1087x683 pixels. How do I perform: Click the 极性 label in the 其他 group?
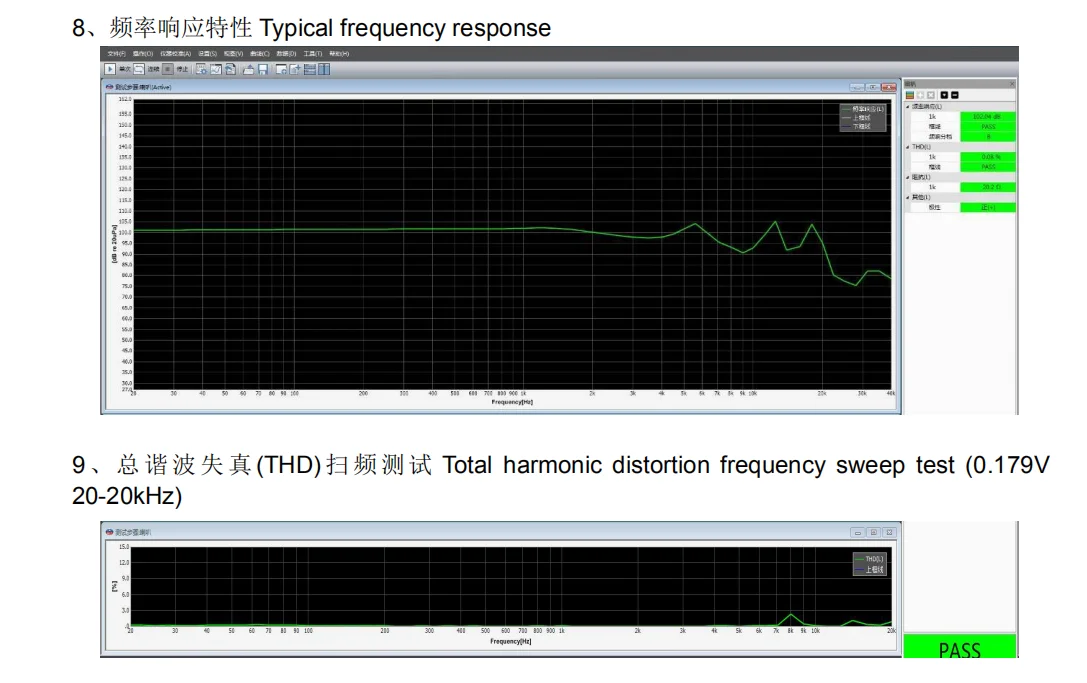934,207
